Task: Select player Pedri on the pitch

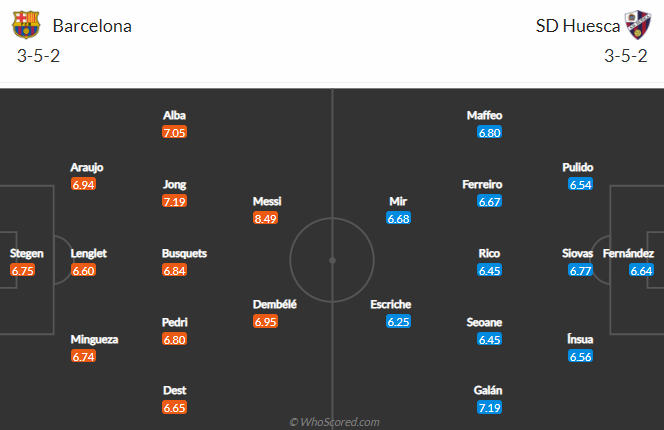Action: click(174, 322)
